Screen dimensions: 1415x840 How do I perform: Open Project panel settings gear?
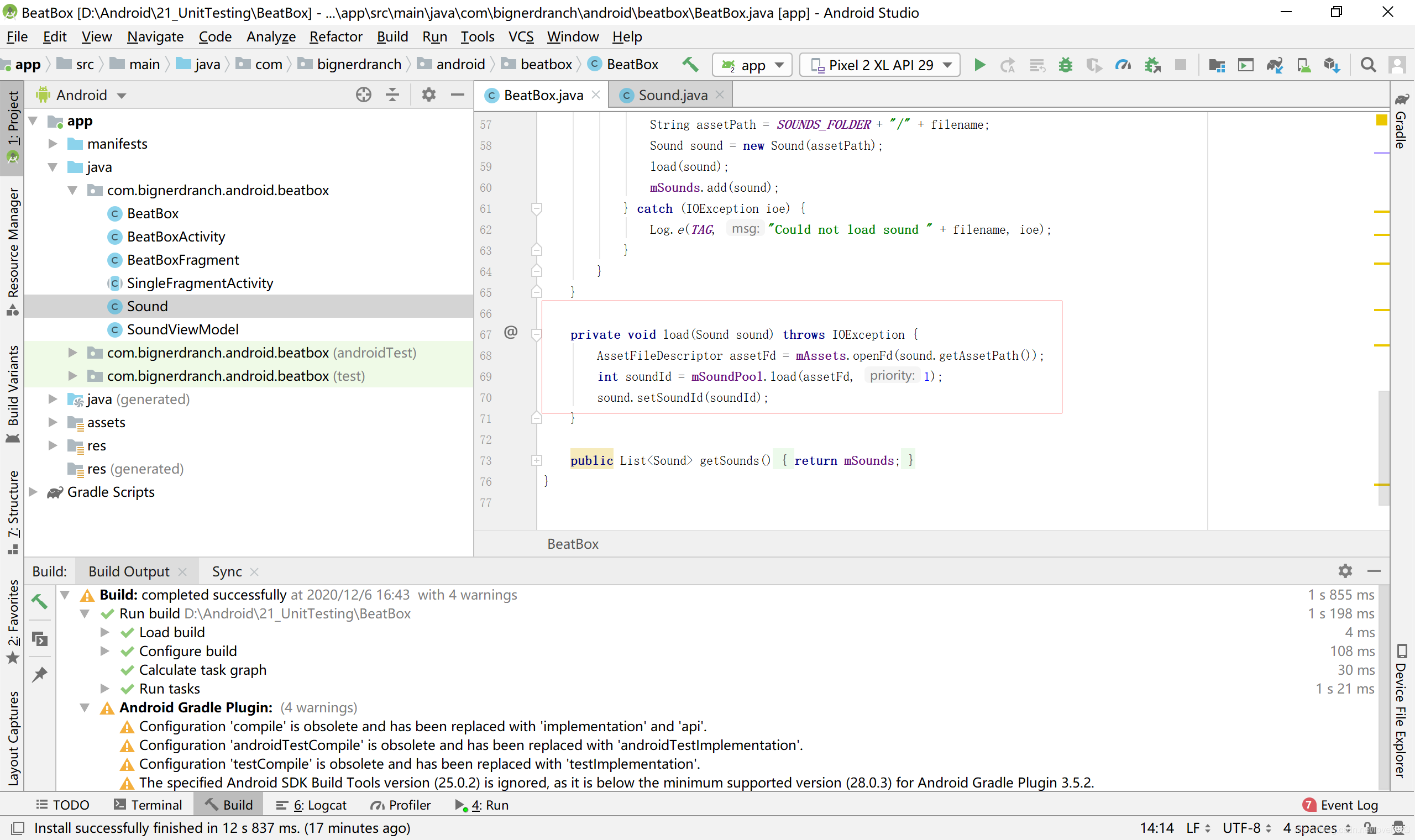click(428, 95)
